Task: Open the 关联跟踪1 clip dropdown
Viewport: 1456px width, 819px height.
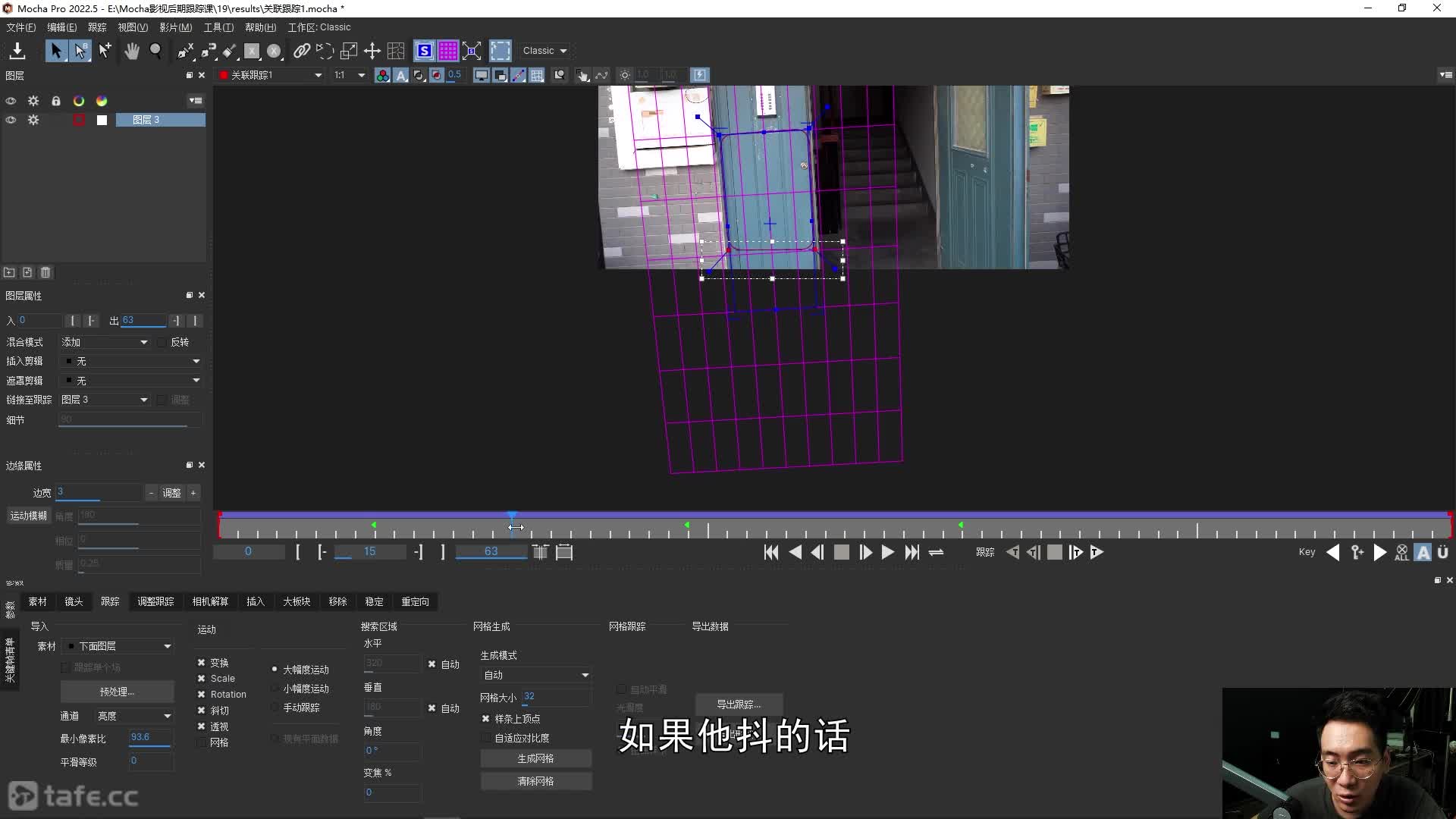Action: pos(271,75)
